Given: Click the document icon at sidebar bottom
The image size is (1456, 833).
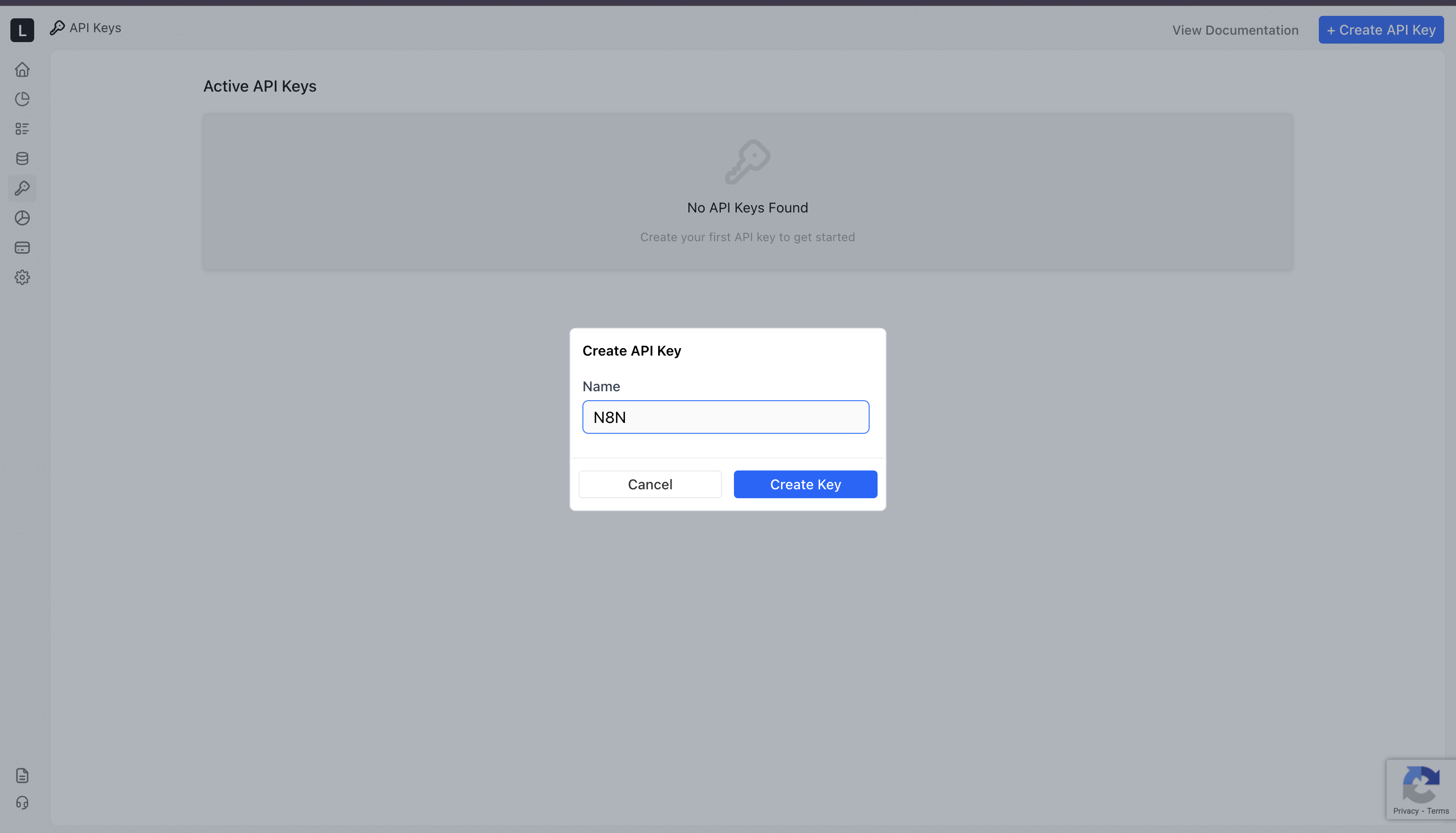Looking at the screenshot, I should (x=22, y=775).
